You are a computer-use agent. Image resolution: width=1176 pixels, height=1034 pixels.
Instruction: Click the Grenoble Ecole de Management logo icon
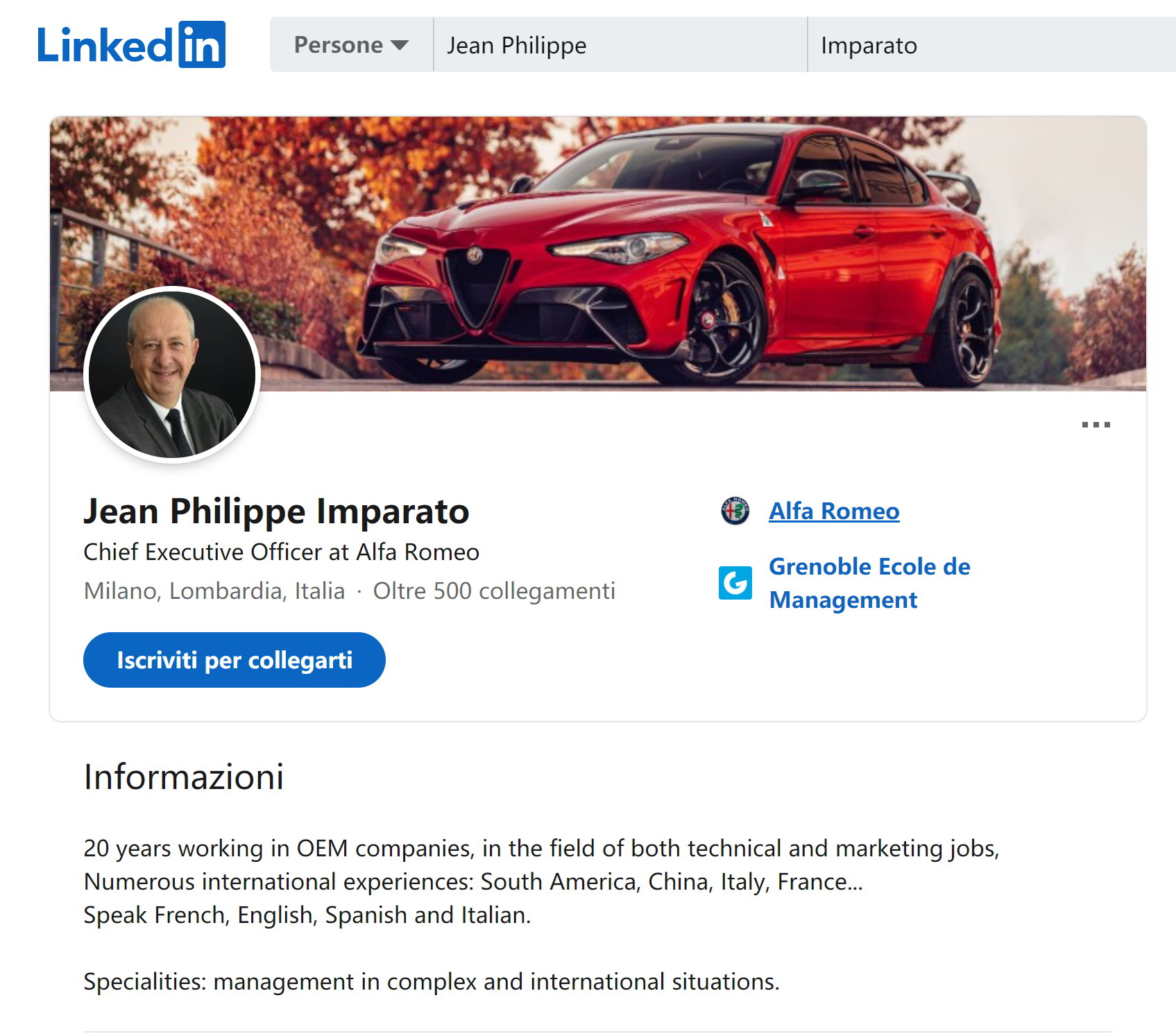click(735, 583)
